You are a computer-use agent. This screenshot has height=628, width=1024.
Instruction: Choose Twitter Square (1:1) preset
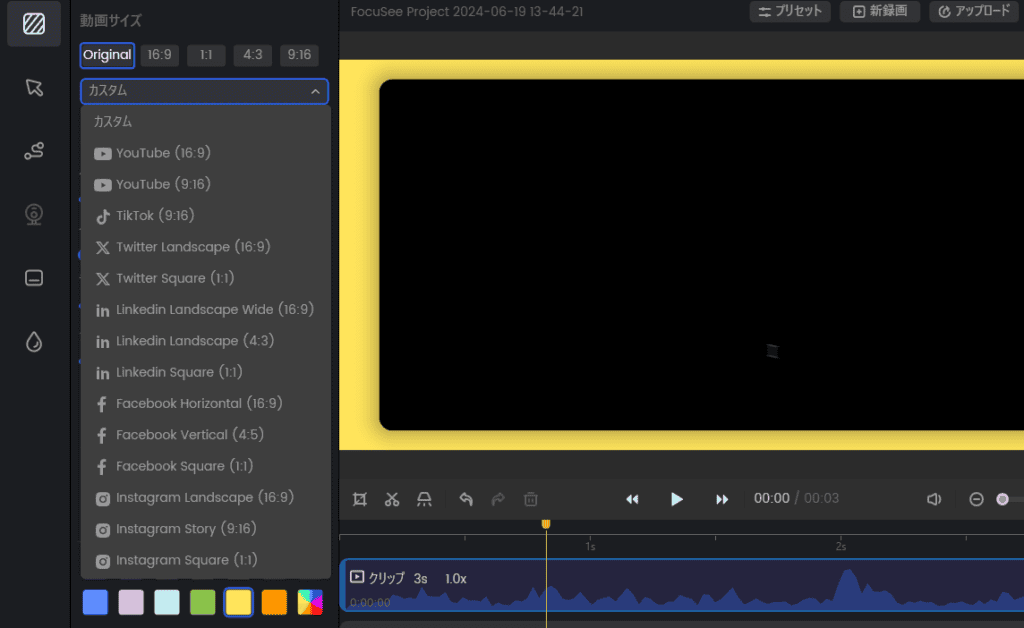pyautogui.click(x=206, y=279)
